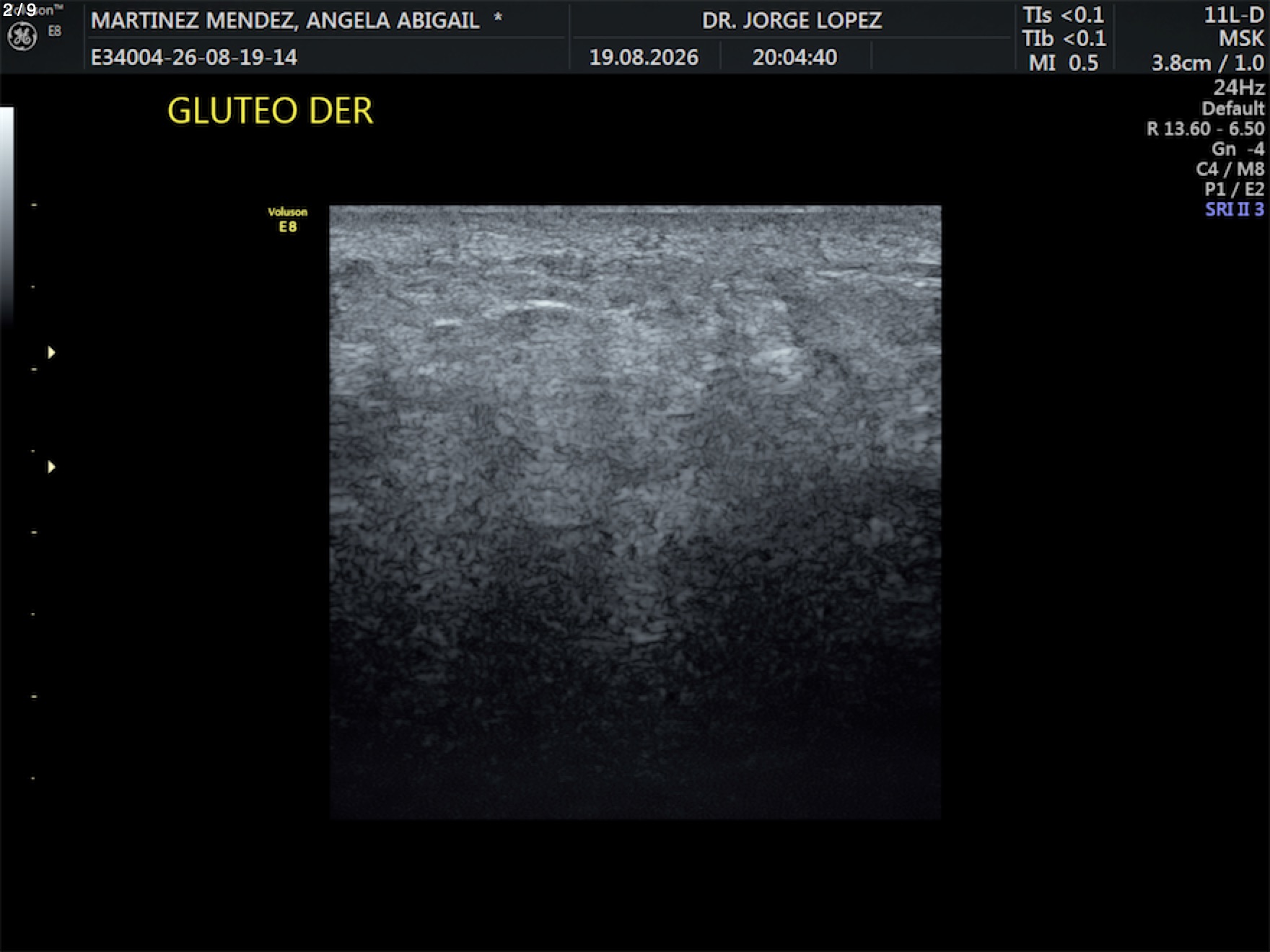
Task: Click the SRI II 3 setting
Action: pos(1235,209)
